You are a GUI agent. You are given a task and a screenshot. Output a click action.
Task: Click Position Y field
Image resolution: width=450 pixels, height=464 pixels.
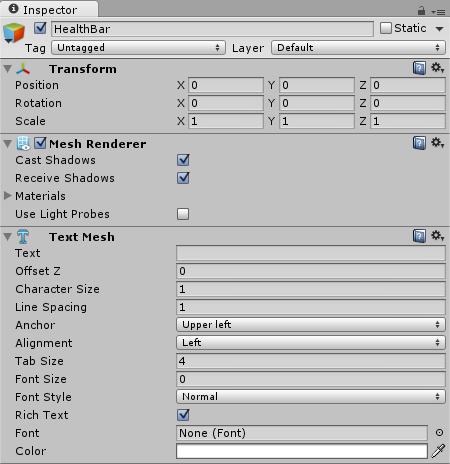click(x=317, y=85)
